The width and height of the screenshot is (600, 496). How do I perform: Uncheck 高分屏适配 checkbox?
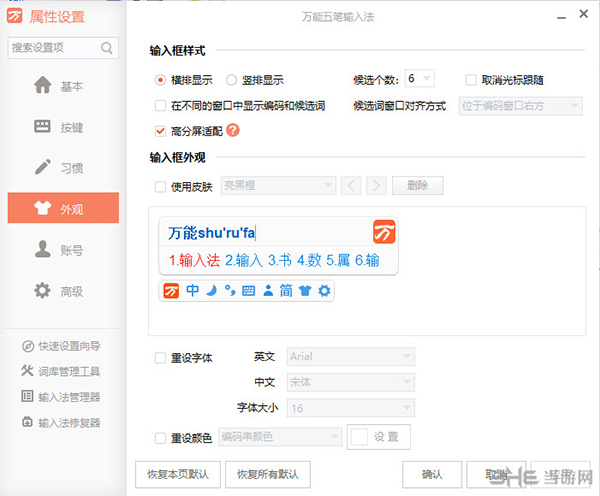pos(160,131)
